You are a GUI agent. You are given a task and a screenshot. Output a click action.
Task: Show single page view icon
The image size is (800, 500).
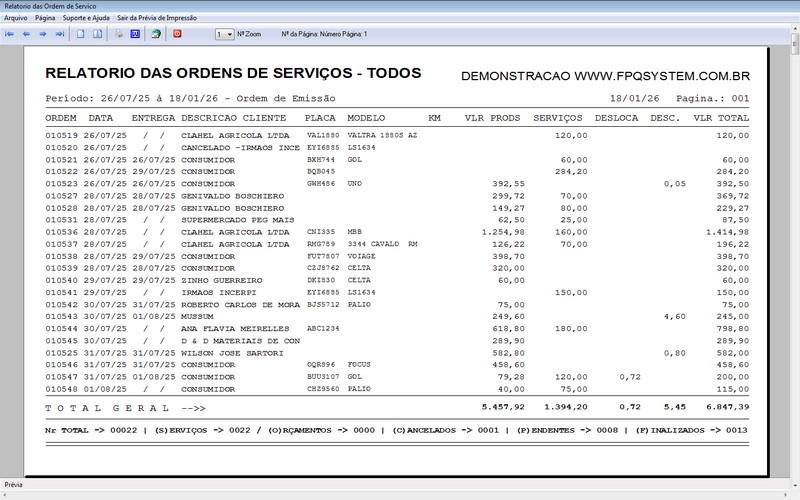pos(81,34)
